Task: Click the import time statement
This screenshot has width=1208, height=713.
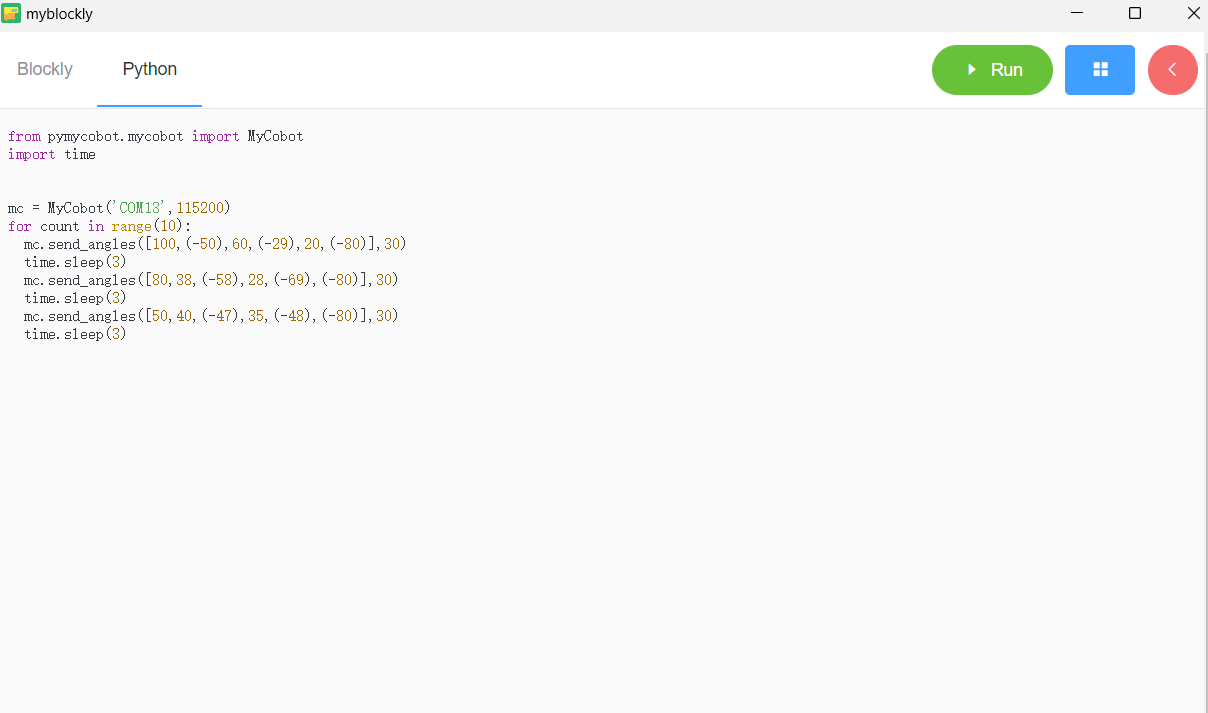Action: (52, 154)
